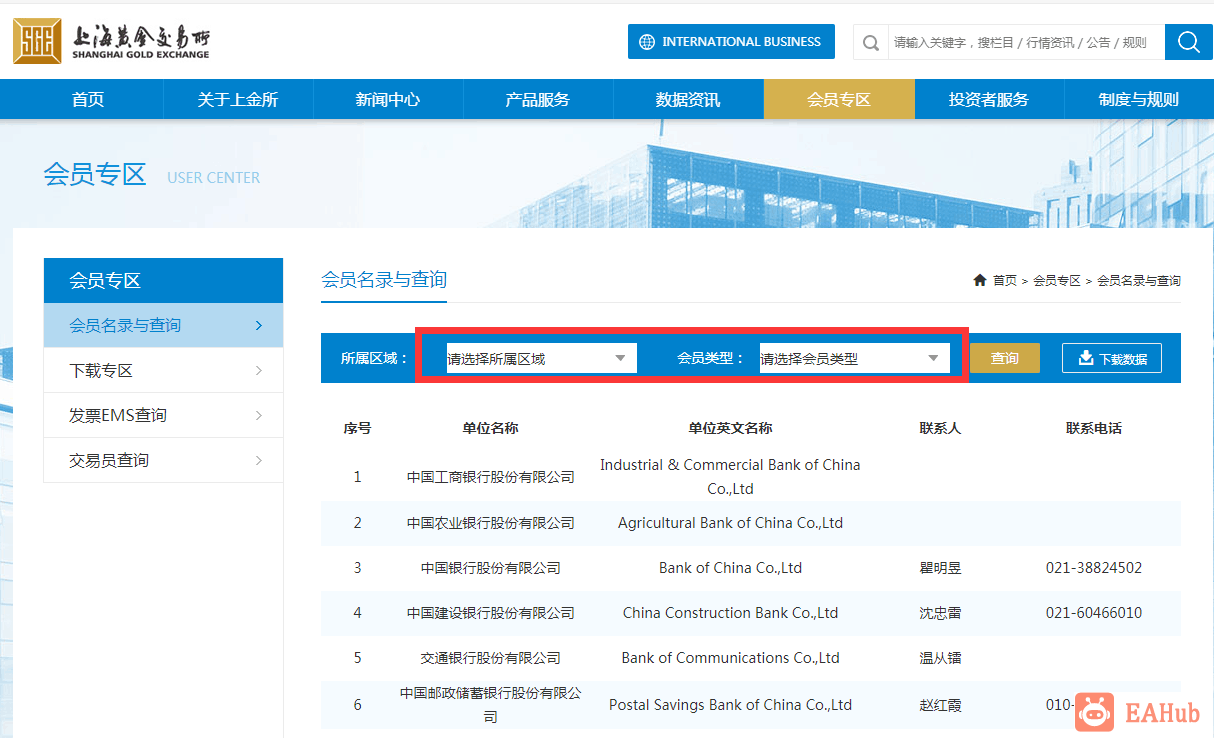Click the blue search magnifier button
The width and height of the screenshot is (1214, 738).
(x=1189, y=42)
